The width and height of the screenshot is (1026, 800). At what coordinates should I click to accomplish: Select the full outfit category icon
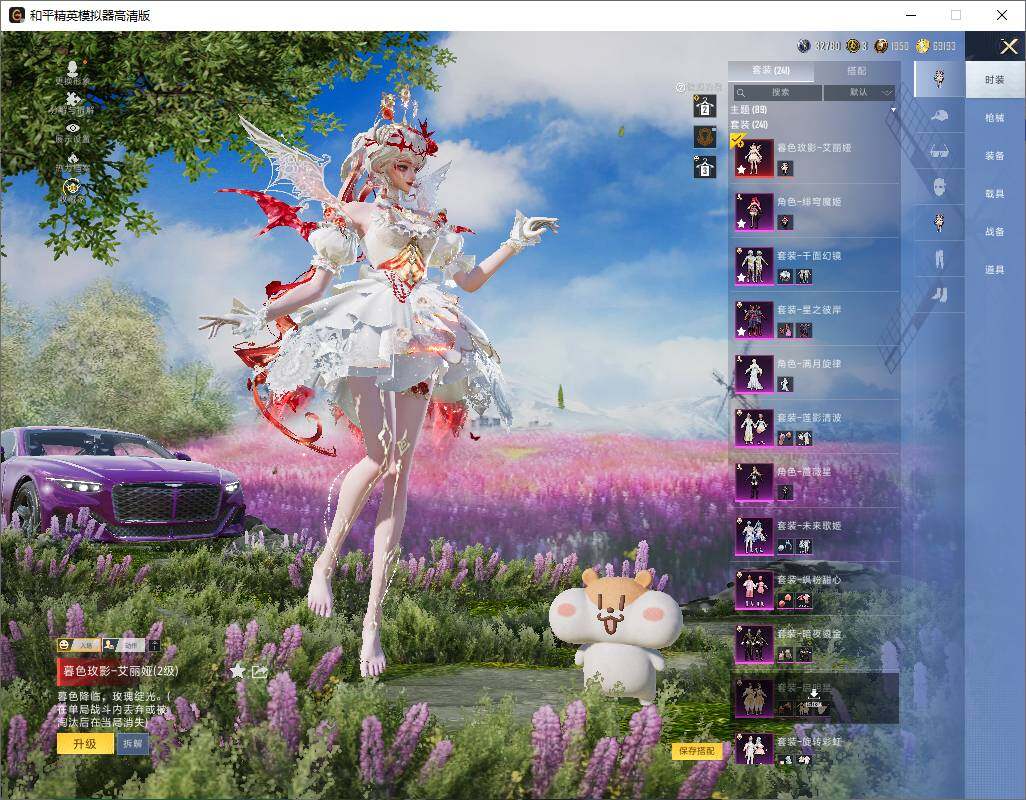(939, 78)
